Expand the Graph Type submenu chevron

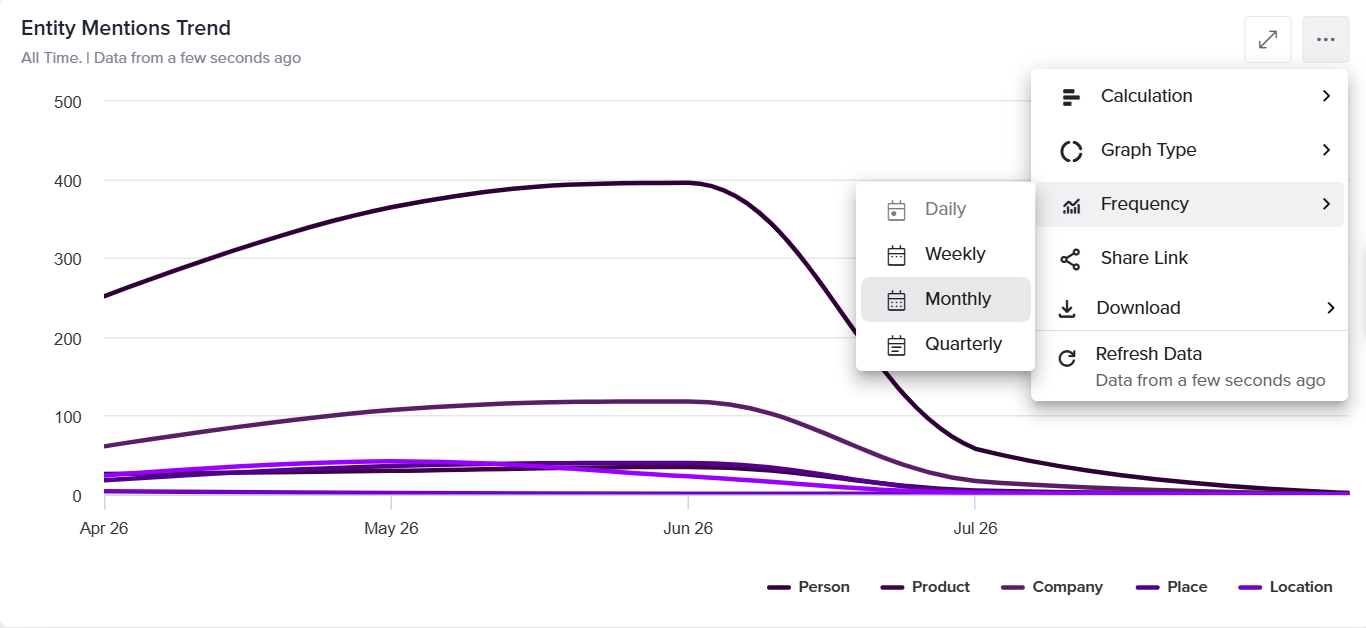1326,150
